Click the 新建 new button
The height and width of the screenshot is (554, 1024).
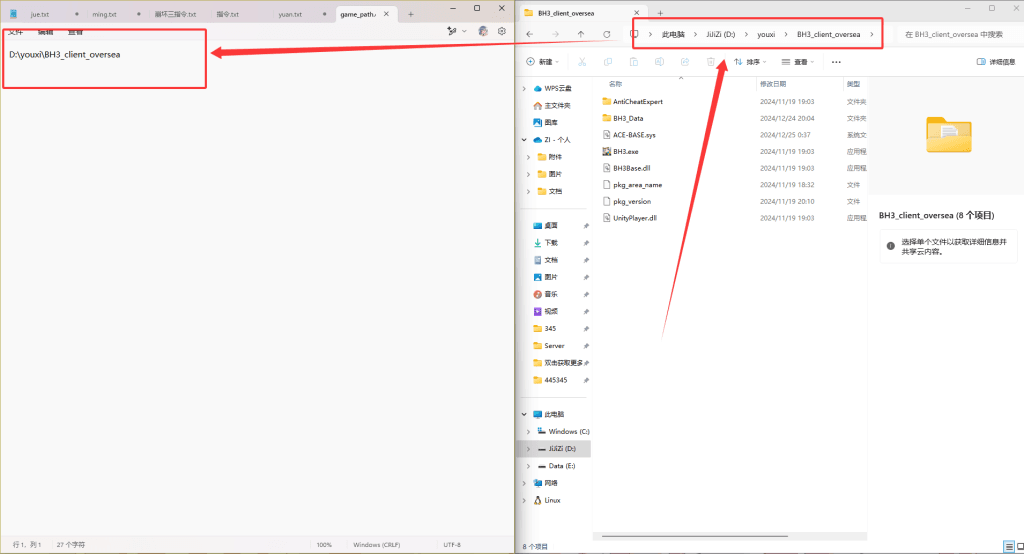(543, 62)
